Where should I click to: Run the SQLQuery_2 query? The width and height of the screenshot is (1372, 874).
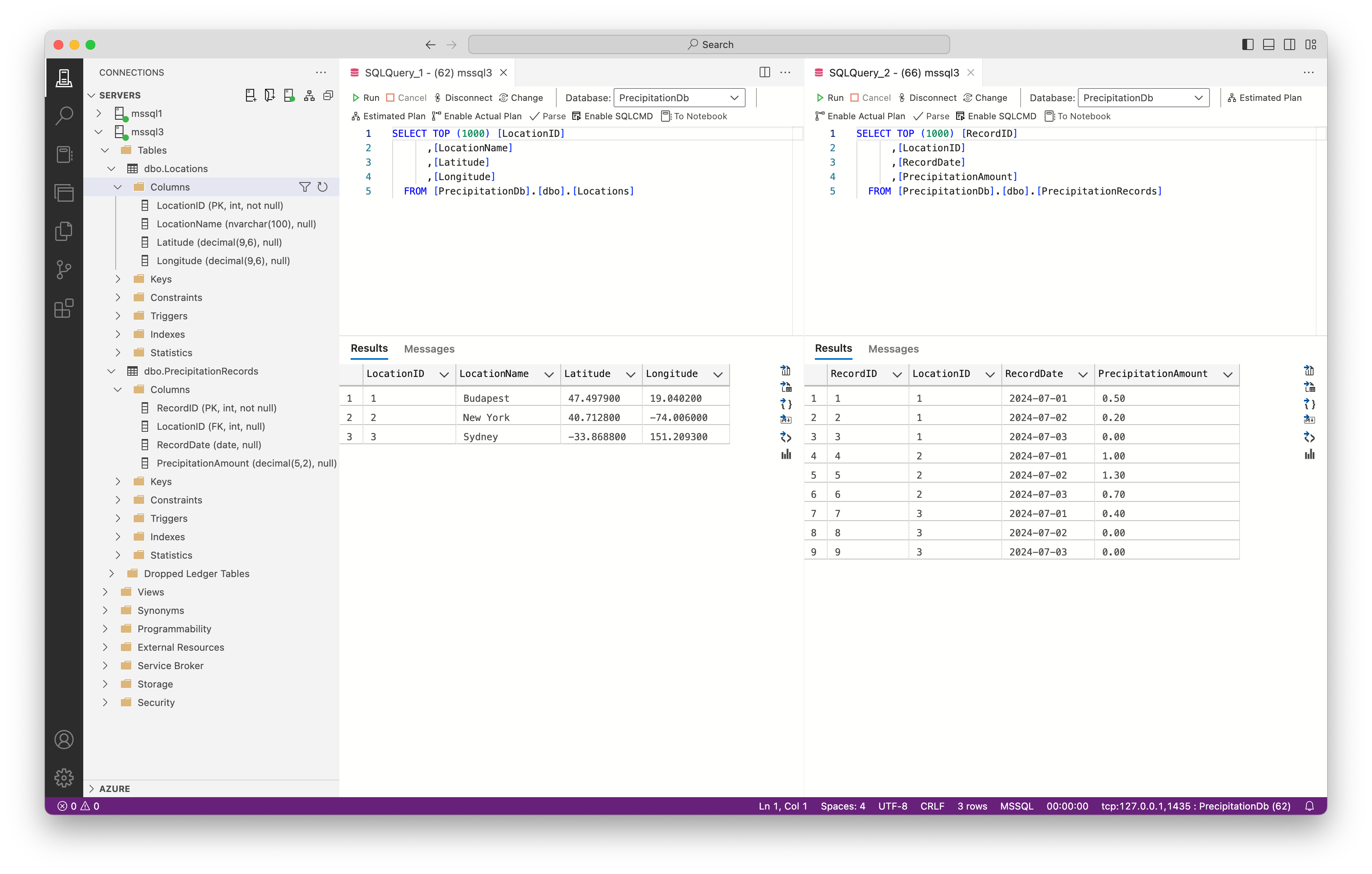coord(830,97)
